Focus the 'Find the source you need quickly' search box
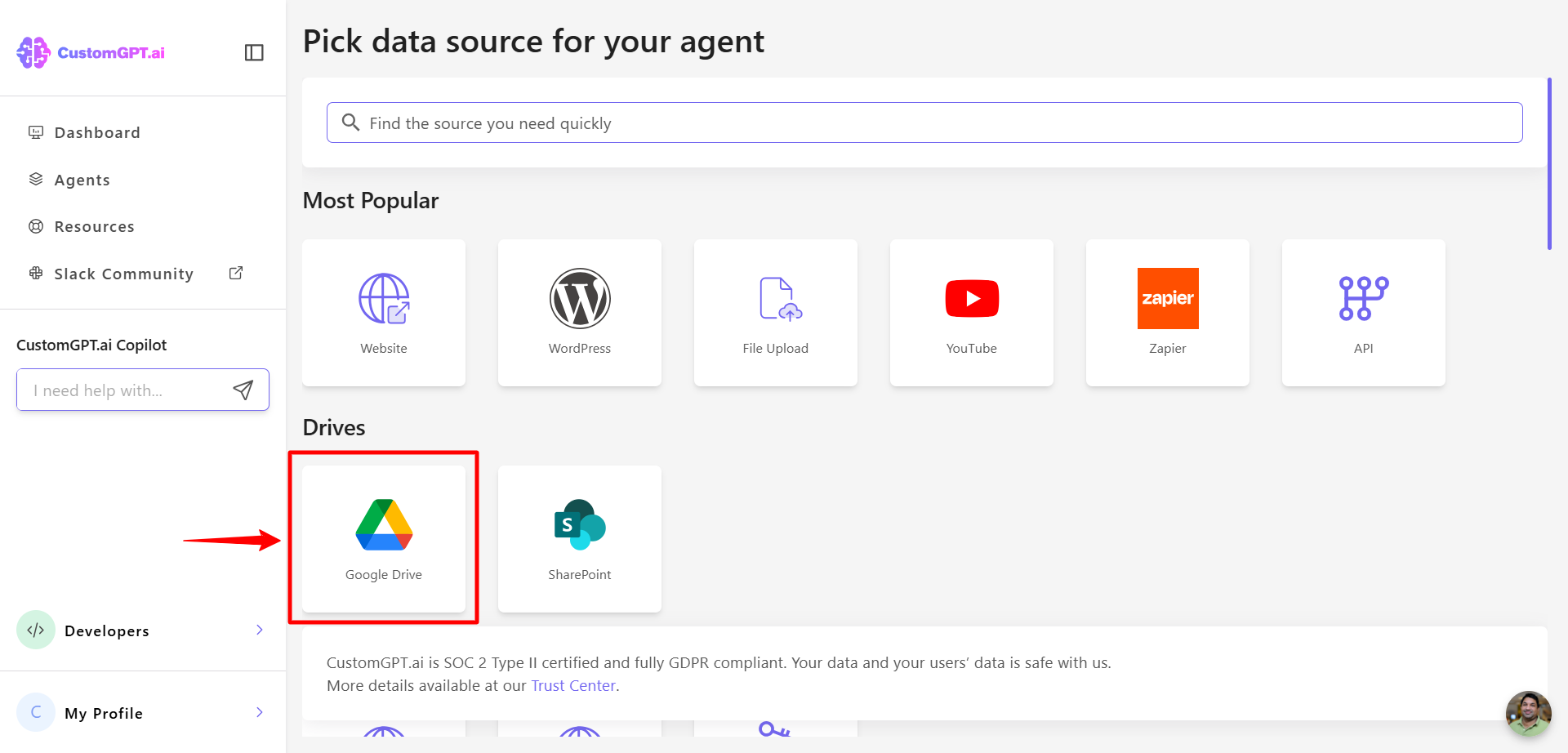The image size is (1568, 753). click(x=924, y=123)
